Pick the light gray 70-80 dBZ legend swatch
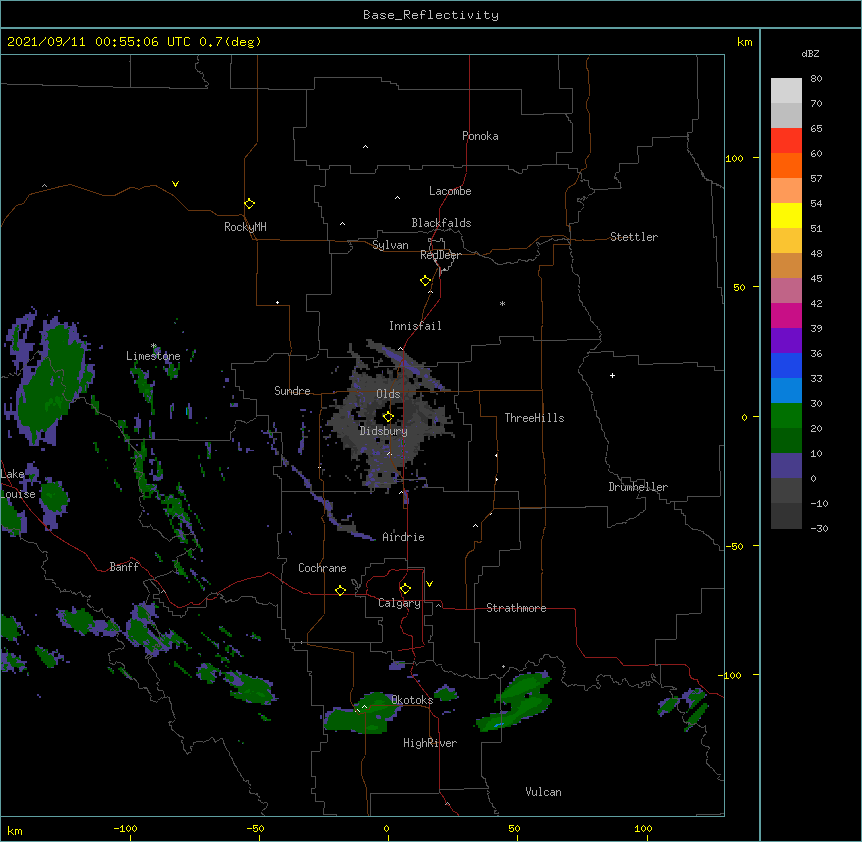Image resolution: width=862 pixels, height=842 pixels. pyautogui.click(x=786, y=91)
